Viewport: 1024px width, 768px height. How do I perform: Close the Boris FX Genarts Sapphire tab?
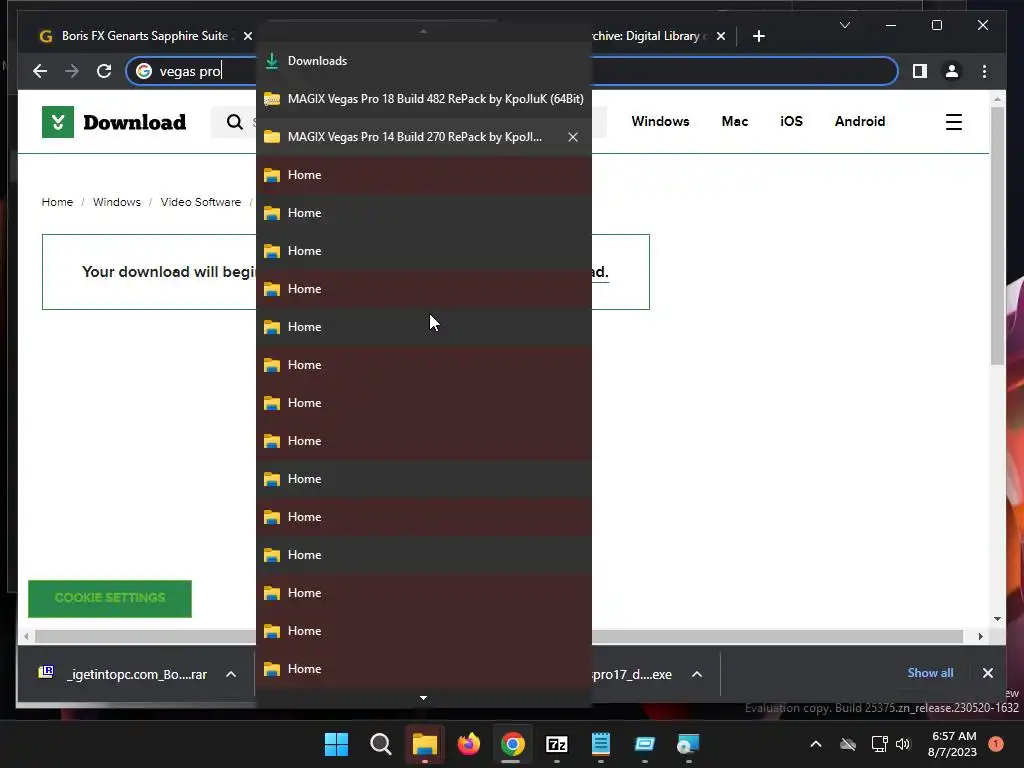pyautogui.click(x=248, y=37)
